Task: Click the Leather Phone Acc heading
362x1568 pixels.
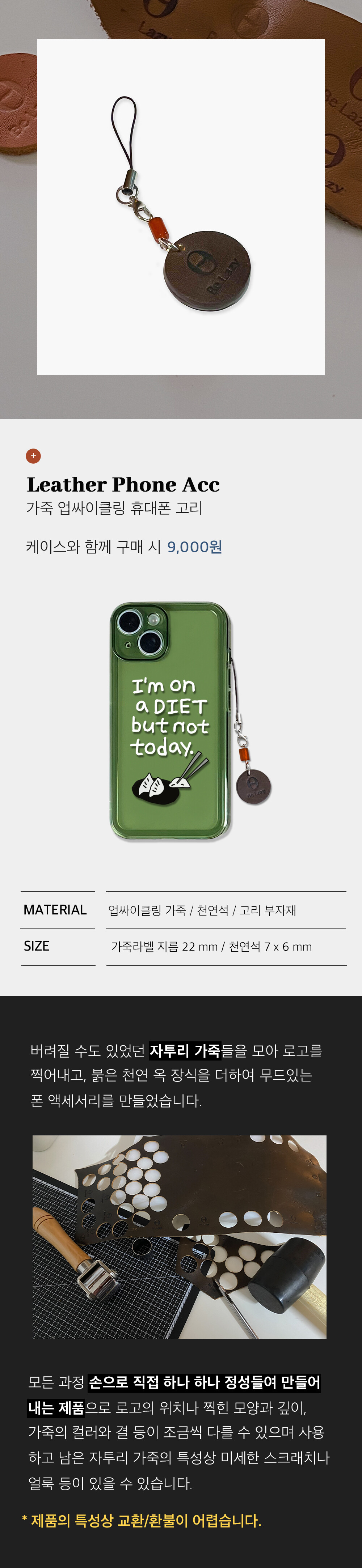Action: tap(123, 485)
